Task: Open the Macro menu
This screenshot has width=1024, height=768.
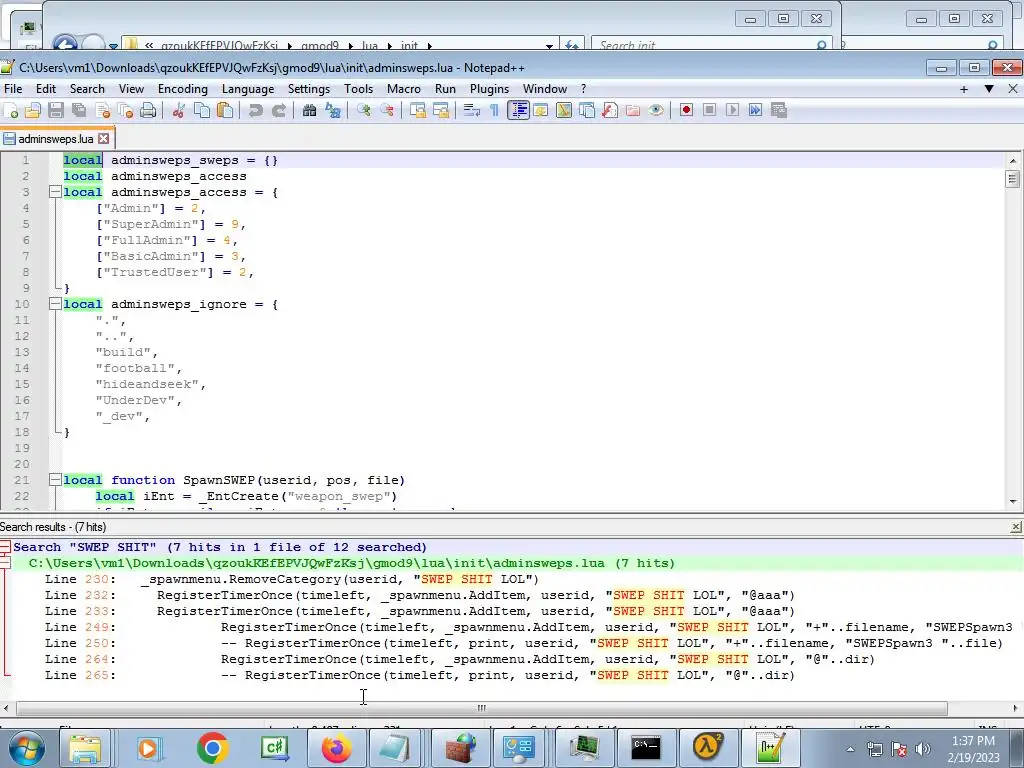Action: point(404,89)
